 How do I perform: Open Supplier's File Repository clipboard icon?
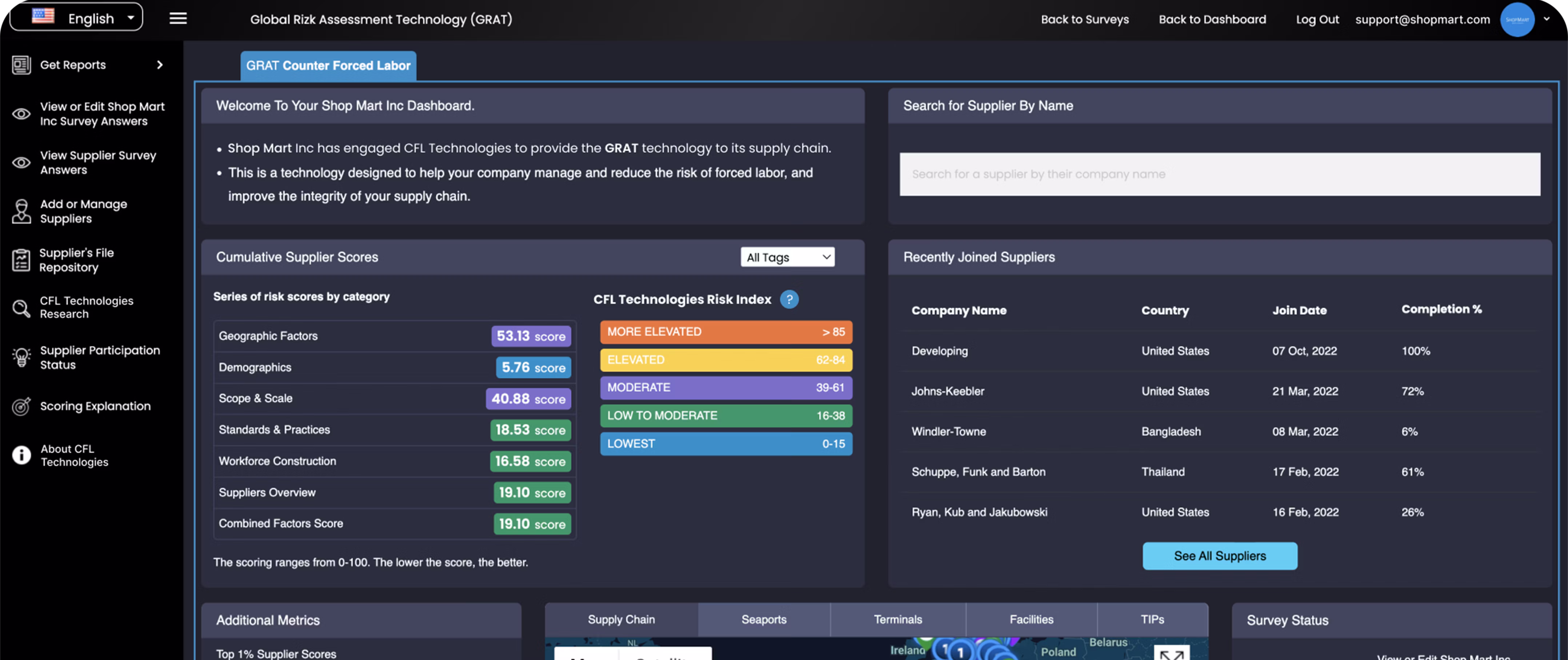[21, 260]
